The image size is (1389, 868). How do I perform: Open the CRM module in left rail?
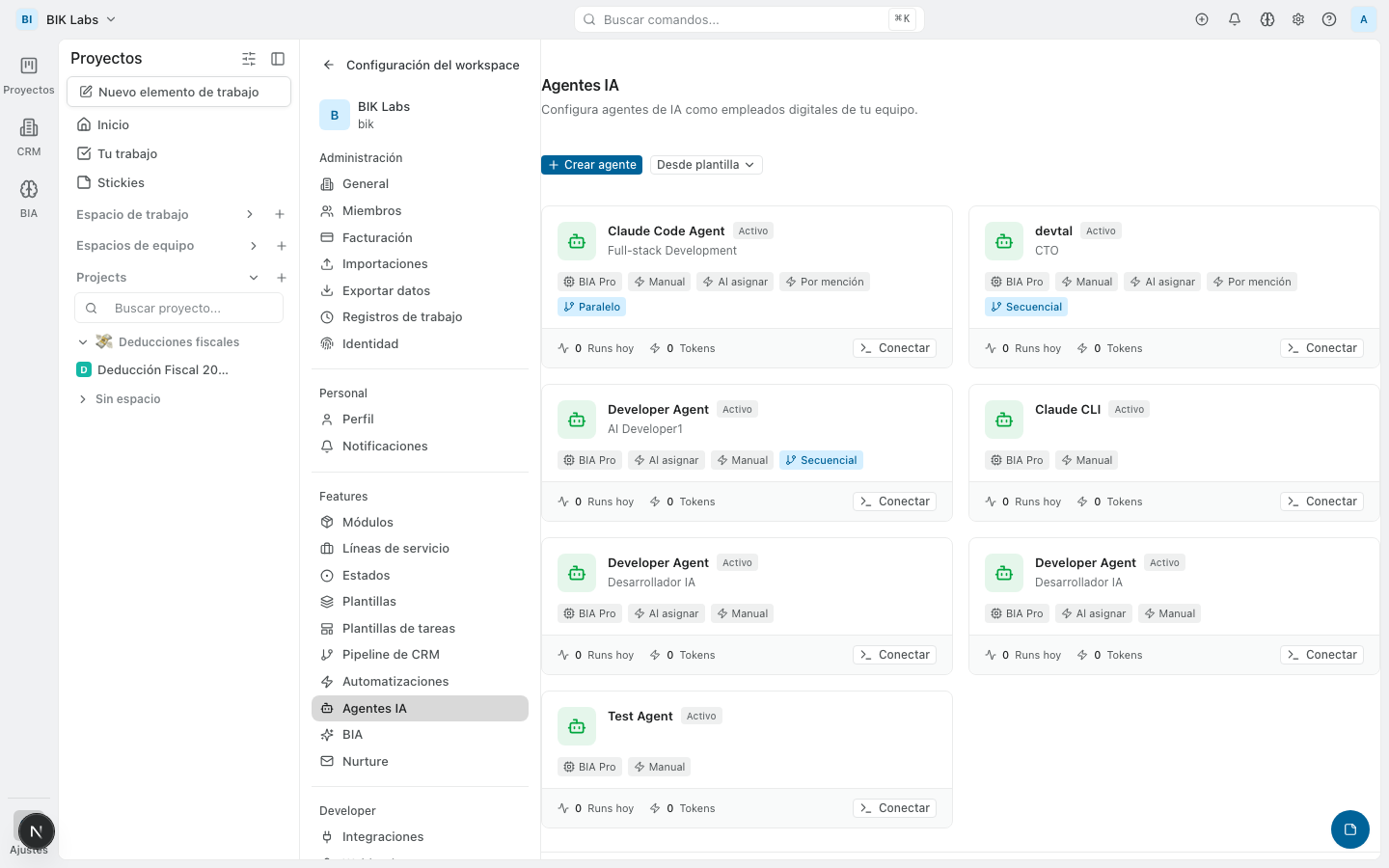point(29,128)
